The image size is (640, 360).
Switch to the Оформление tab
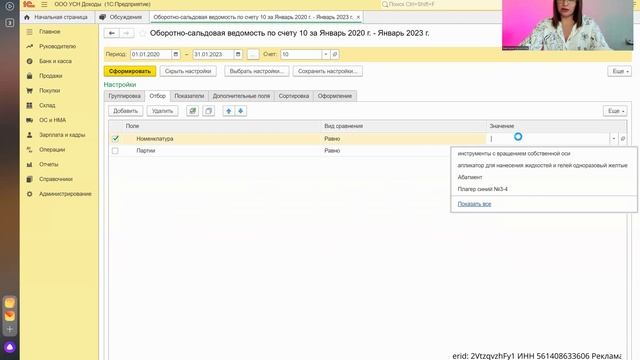[x=335, y=96]
